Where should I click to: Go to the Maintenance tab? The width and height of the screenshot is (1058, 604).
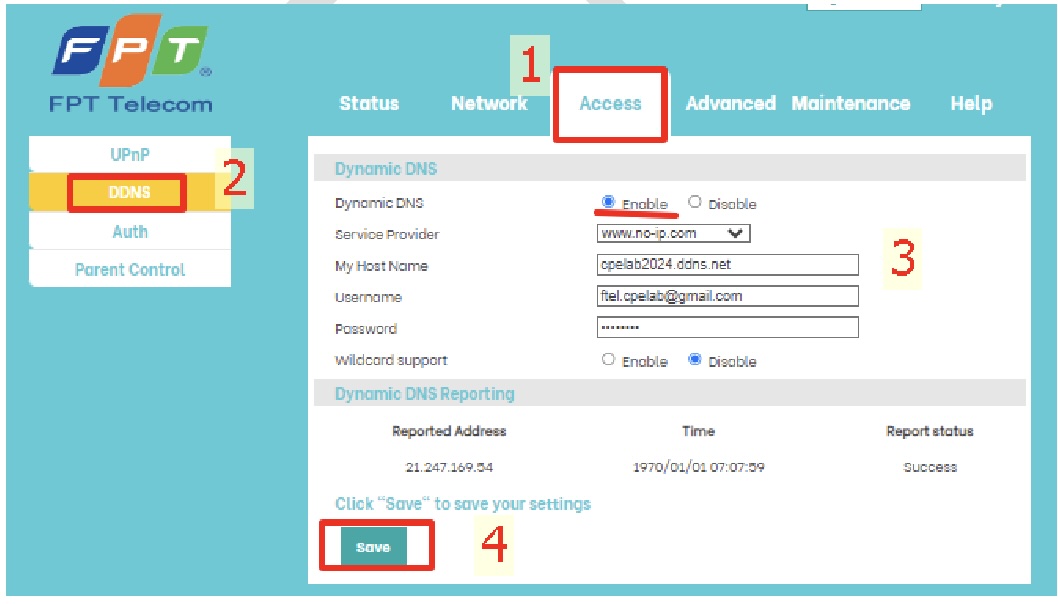click(x=850, y=103)
